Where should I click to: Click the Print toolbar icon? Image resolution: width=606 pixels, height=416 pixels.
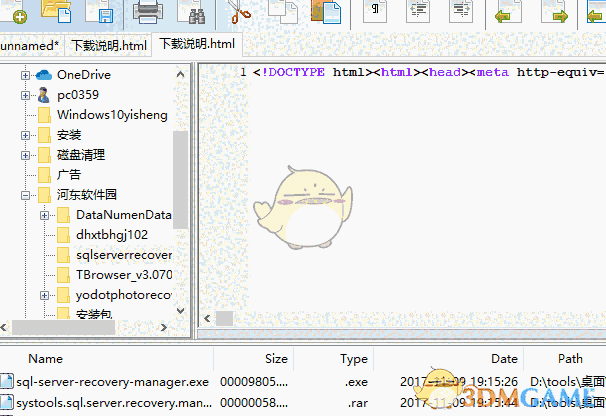(147, 12)
